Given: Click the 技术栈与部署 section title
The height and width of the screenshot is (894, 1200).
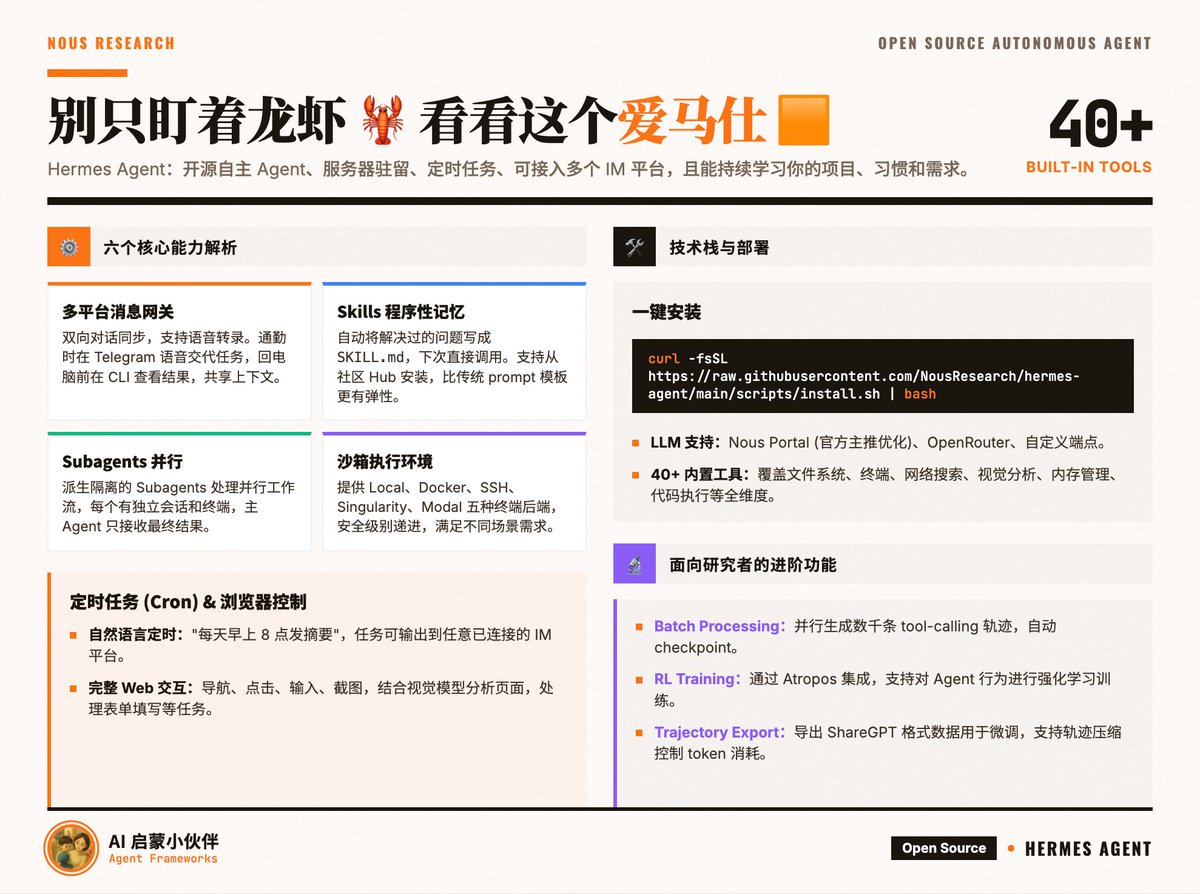Looking at the screenshot, I should [x=719, y=247].
